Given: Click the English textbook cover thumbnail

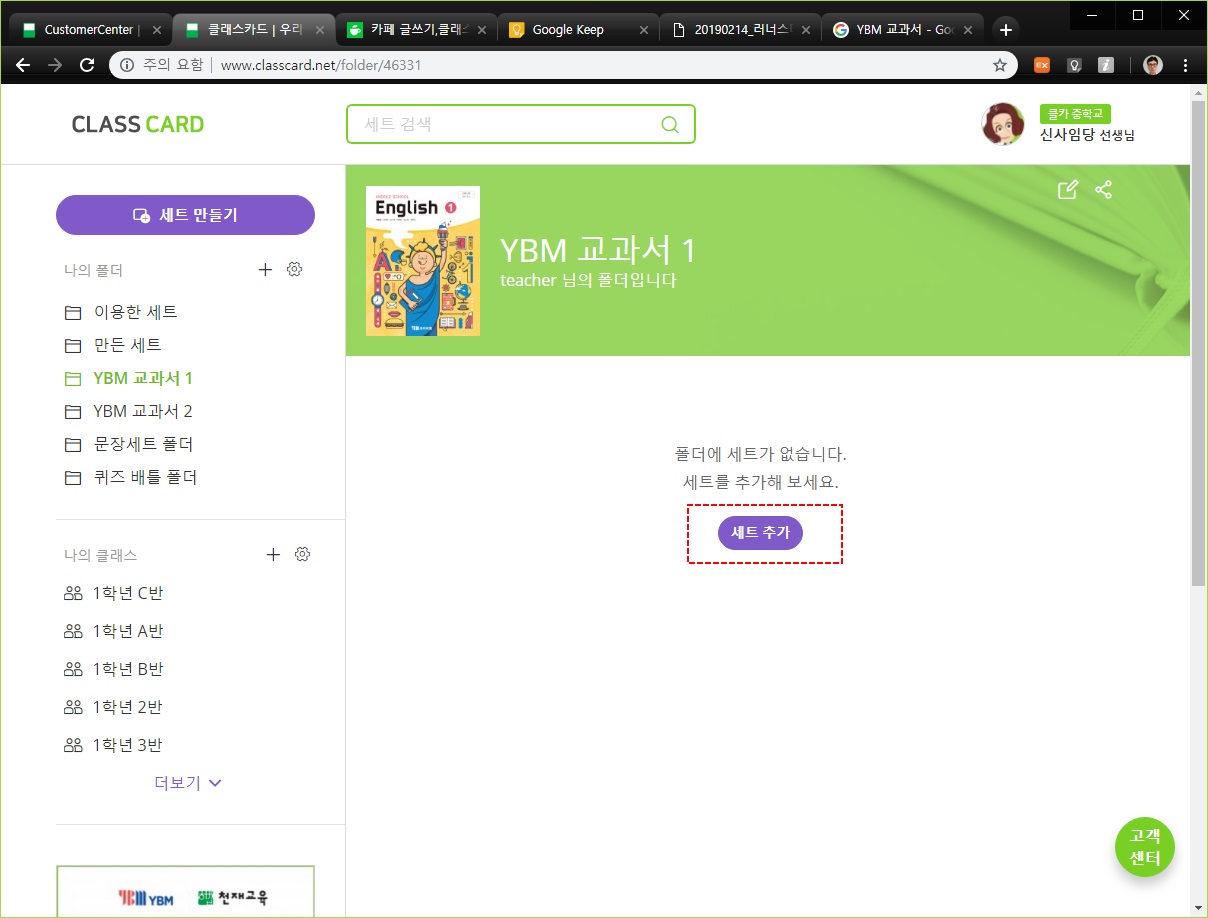Looking at the screenshot, I should click(x=423, y=261).
